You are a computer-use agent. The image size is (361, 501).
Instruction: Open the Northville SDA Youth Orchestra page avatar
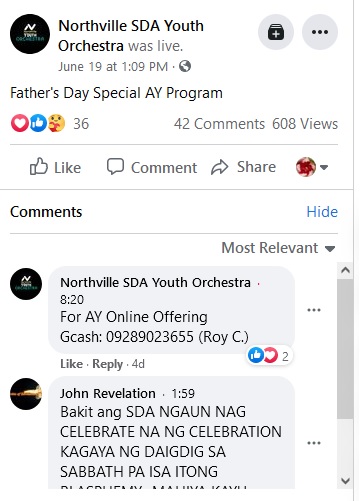(30, 34)
